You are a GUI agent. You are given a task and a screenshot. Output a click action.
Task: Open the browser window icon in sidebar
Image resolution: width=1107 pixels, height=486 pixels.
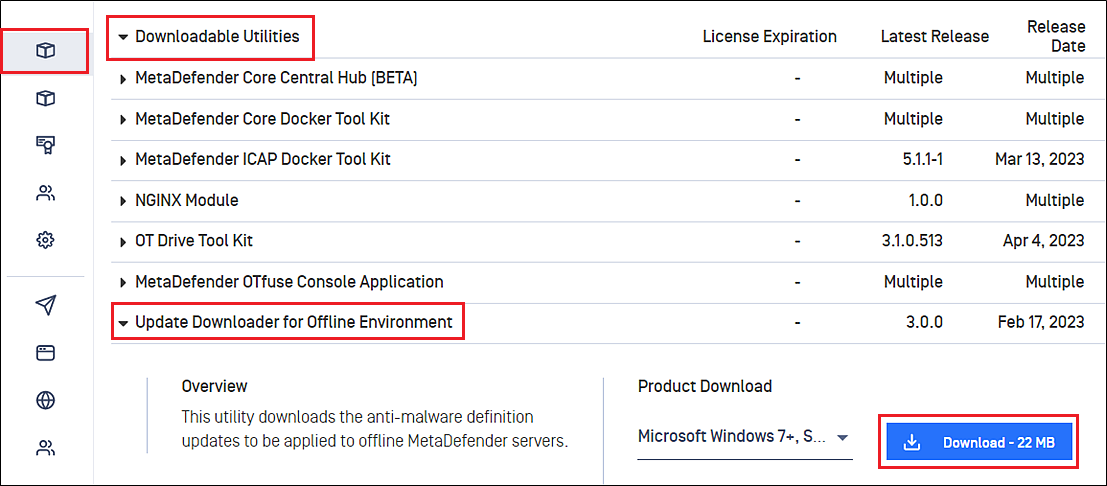45,353
